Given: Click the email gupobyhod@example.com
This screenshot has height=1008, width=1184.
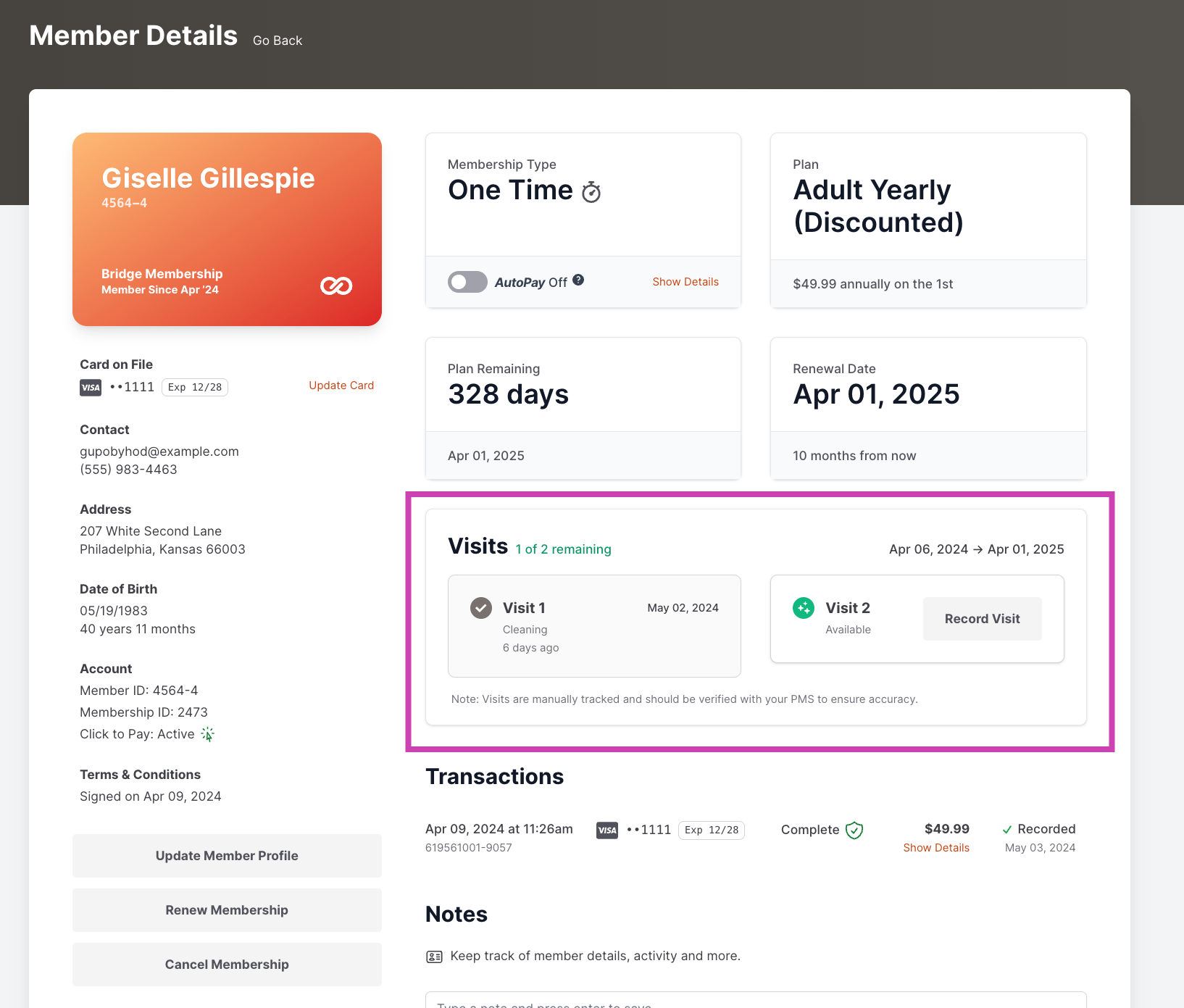Looking at the screenshot, I should (159, 451).
